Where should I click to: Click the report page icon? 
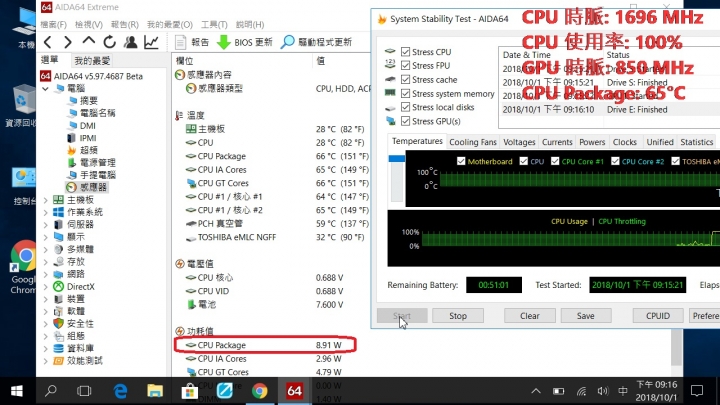pyautogui.click(x=180, y=42)
